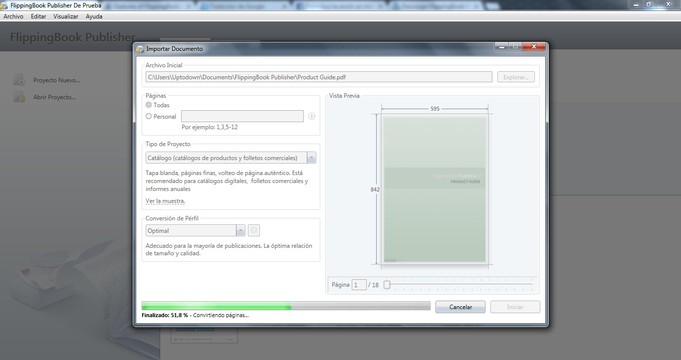Click the Importar Documento dialog title icon

pos(140,49)
